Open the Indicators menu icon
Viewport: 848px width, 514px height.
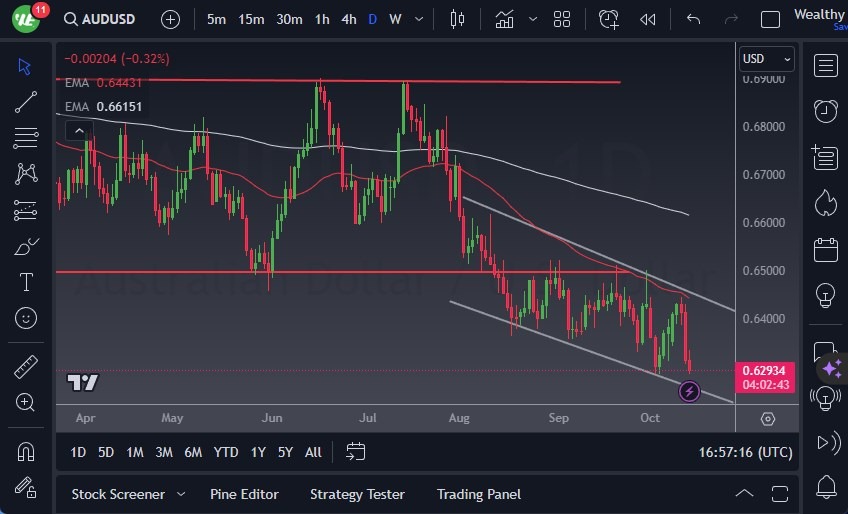(x=504, y=19)
